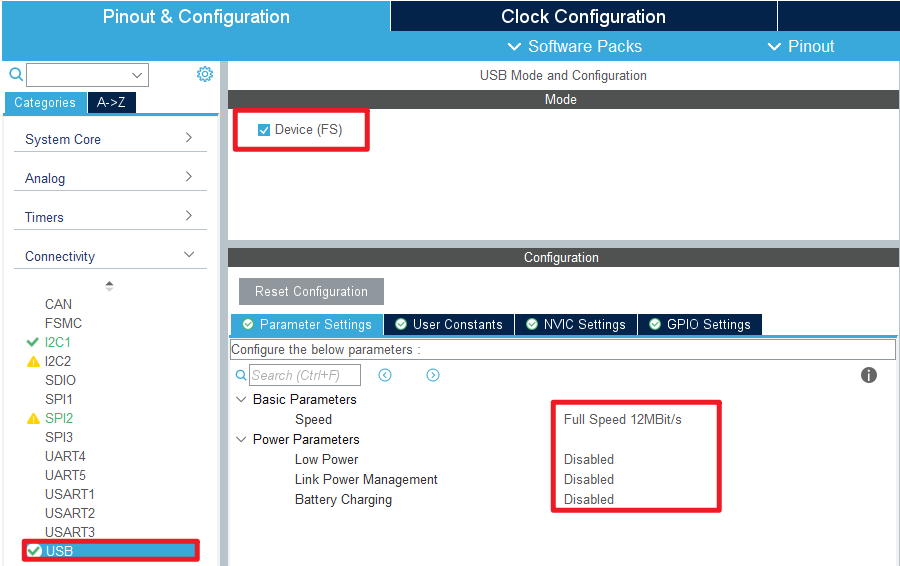Open the NVIC Settings tab
Screen dimensions: 900x566
click(x=576, y=324)
